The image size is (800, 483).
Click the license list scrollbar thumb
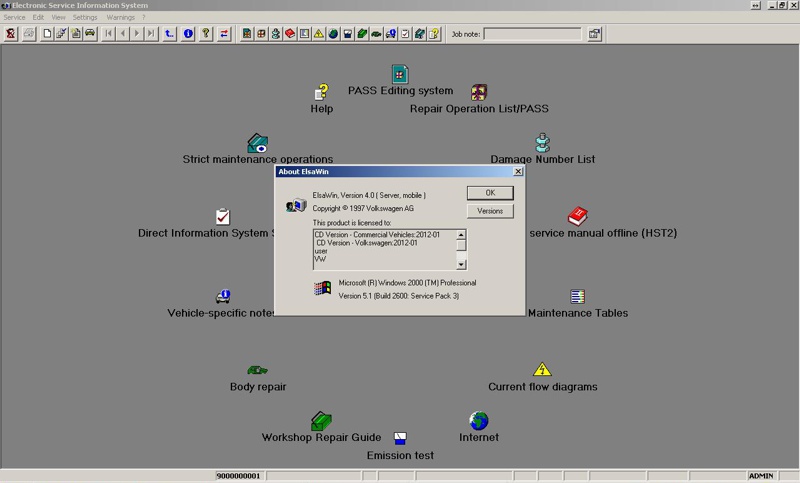461,245
